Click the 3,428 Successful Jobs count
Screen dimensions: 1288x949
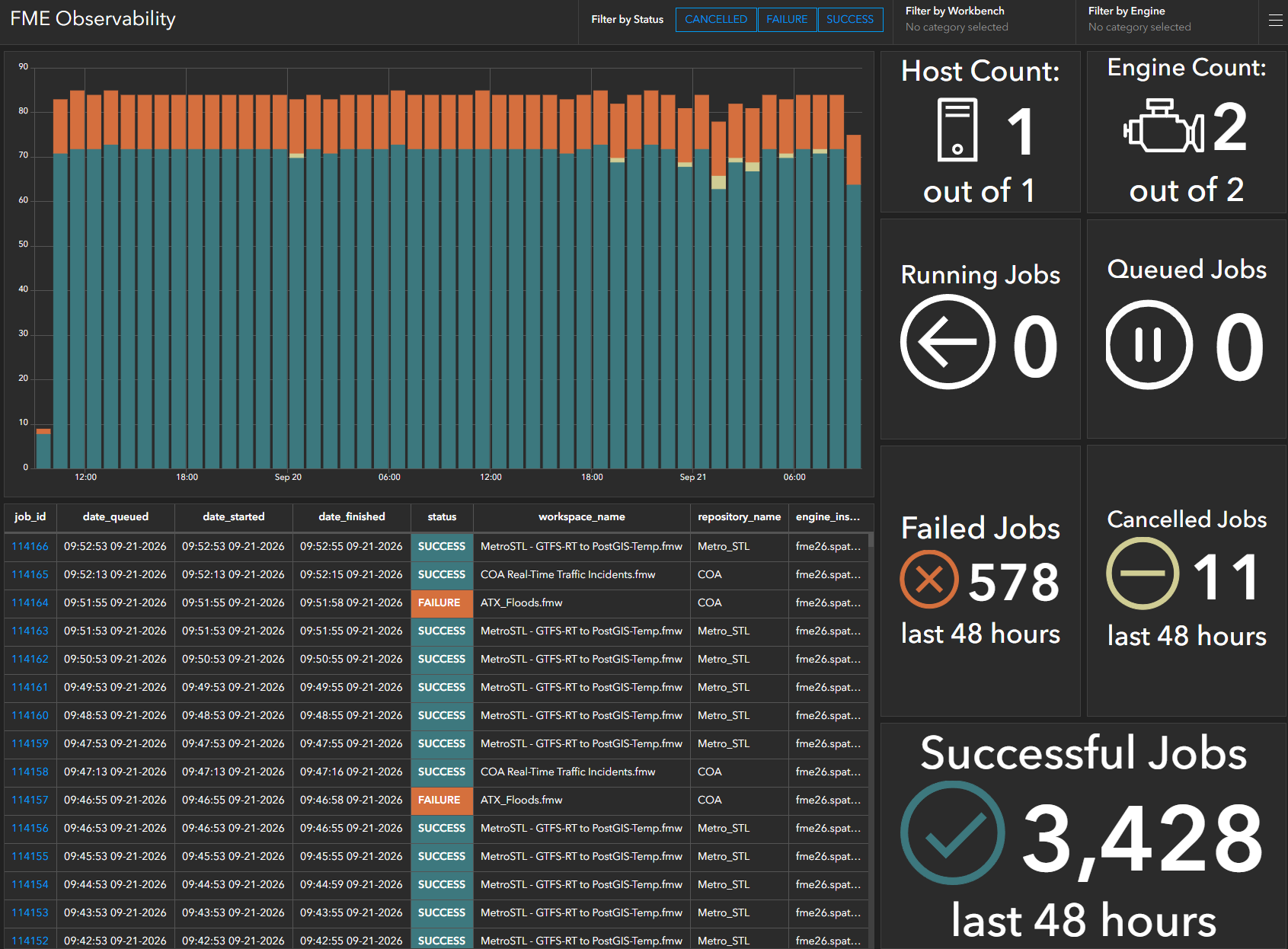pyautogui.click(x=1142, y=839)
